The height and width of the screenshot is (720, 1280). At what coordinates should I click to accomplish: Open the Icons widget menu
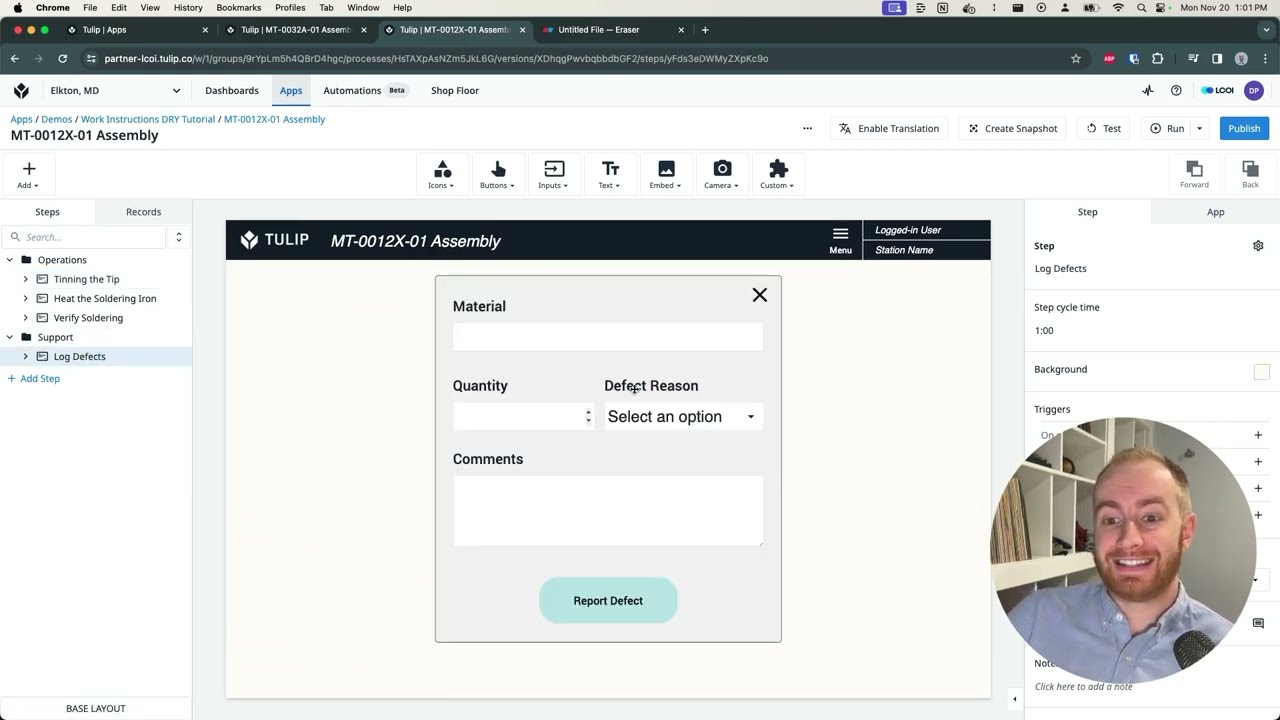pyautogui.click(x=442, y=173)
